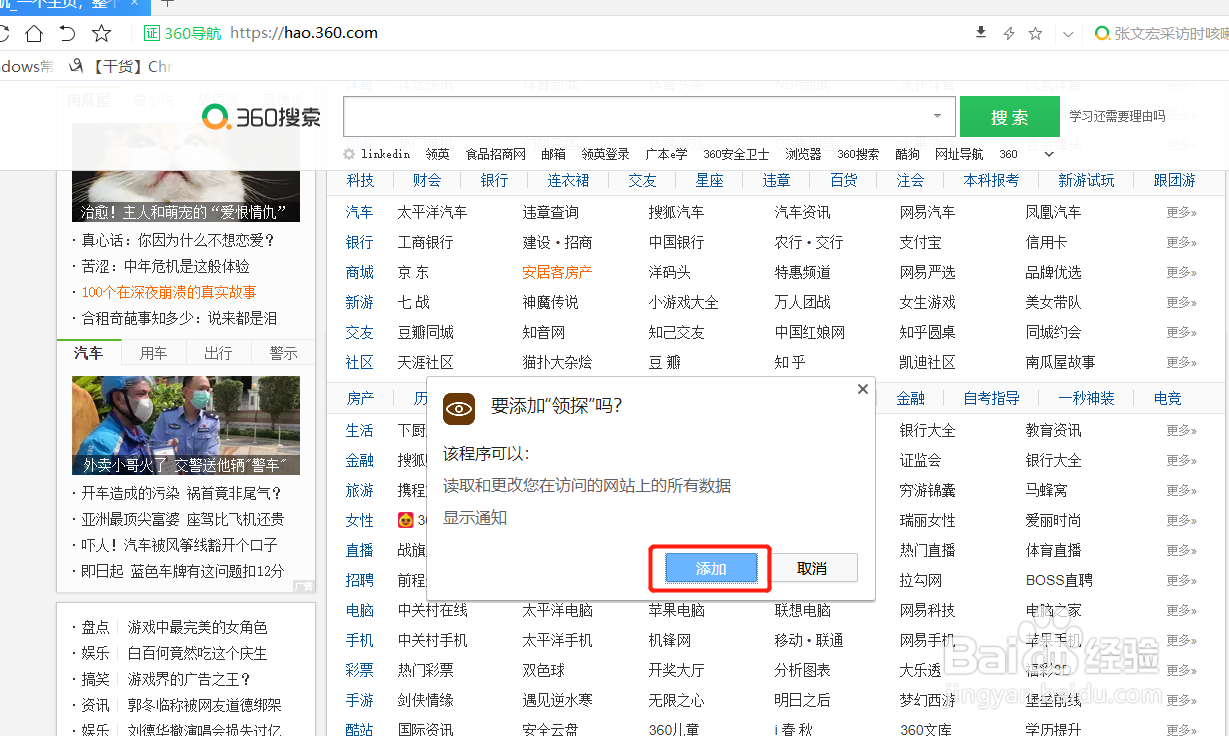Open the 太平洋汽车 link
The height and width of the screenshot is (736, 1229).
(432, 212)
